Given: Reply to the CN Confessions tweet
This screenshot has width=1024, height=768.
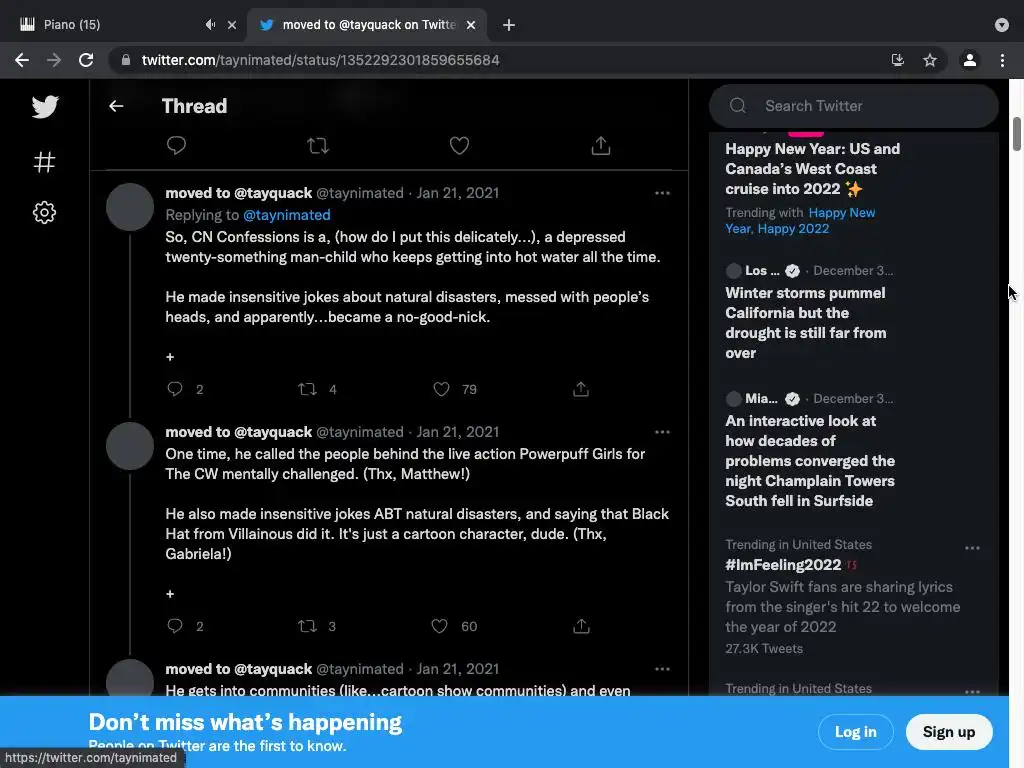Looking at the screenshot, I should [175, 389].
